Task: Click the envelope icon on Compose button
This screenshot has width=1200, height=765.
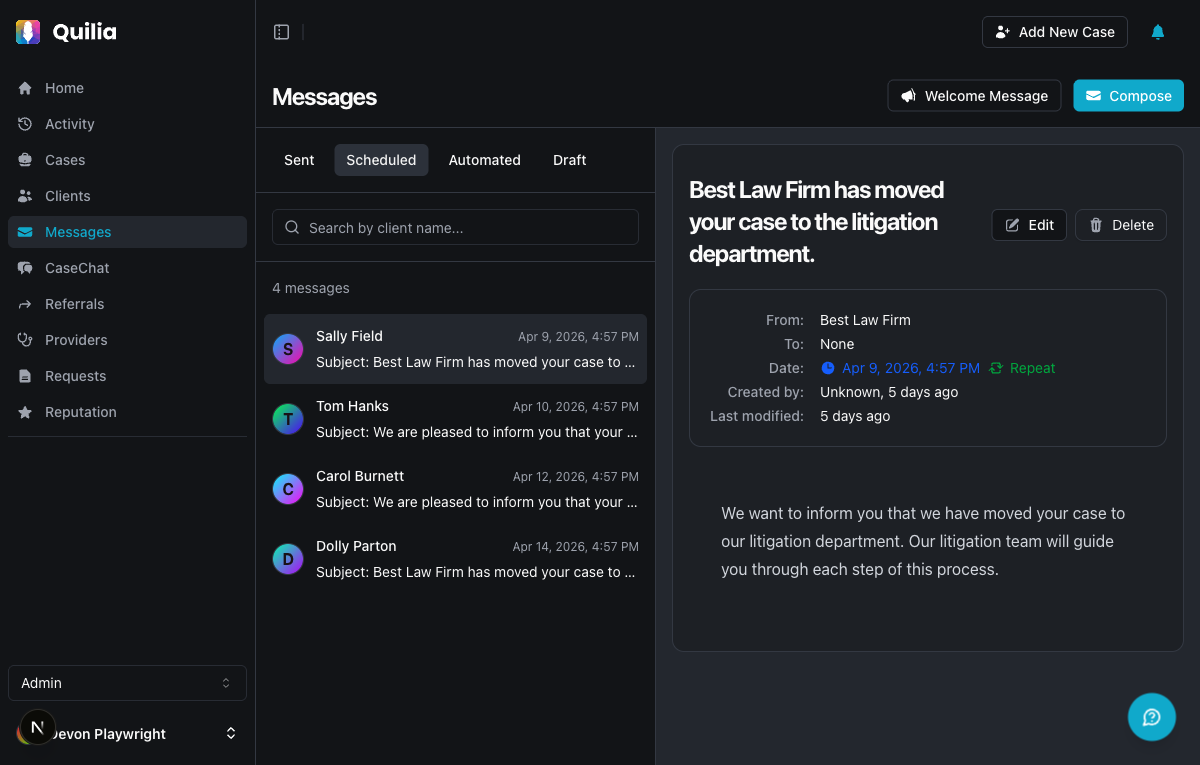Action: (x=1094, y=95)
